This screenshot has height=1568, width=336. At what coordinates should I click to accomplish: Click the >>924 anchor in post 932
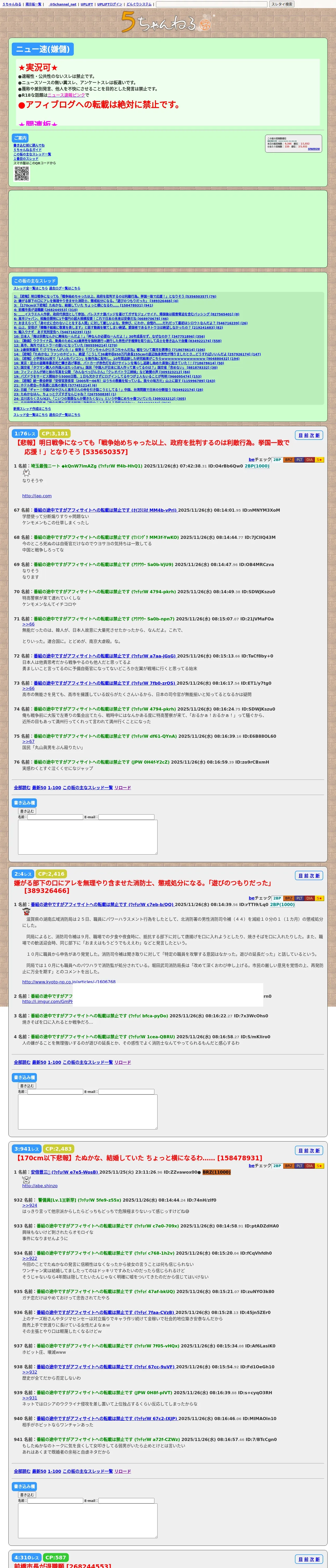pyautogui.click(x=29, y=1205)
